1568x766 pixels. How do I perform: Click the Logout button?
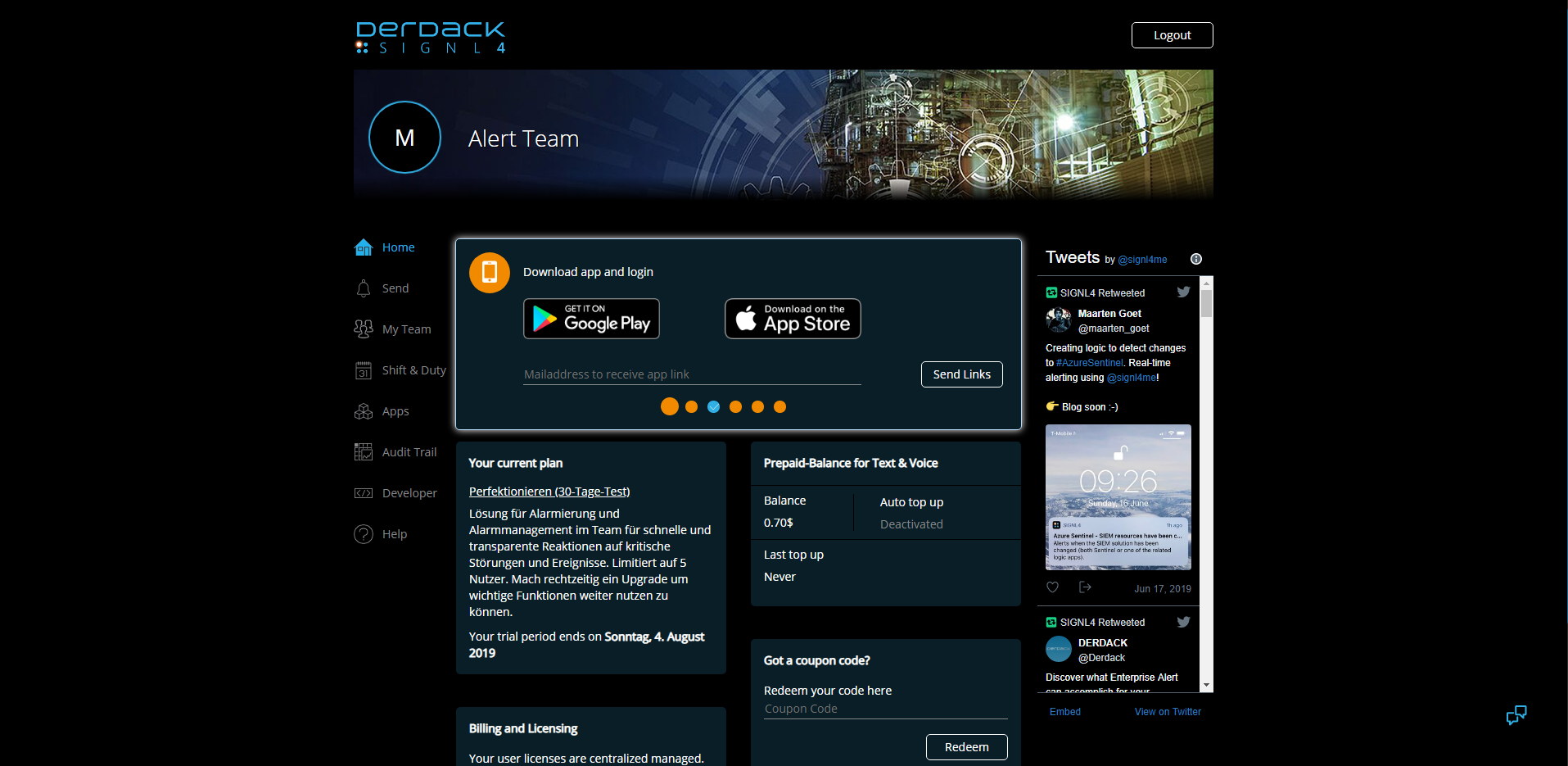1172,35
